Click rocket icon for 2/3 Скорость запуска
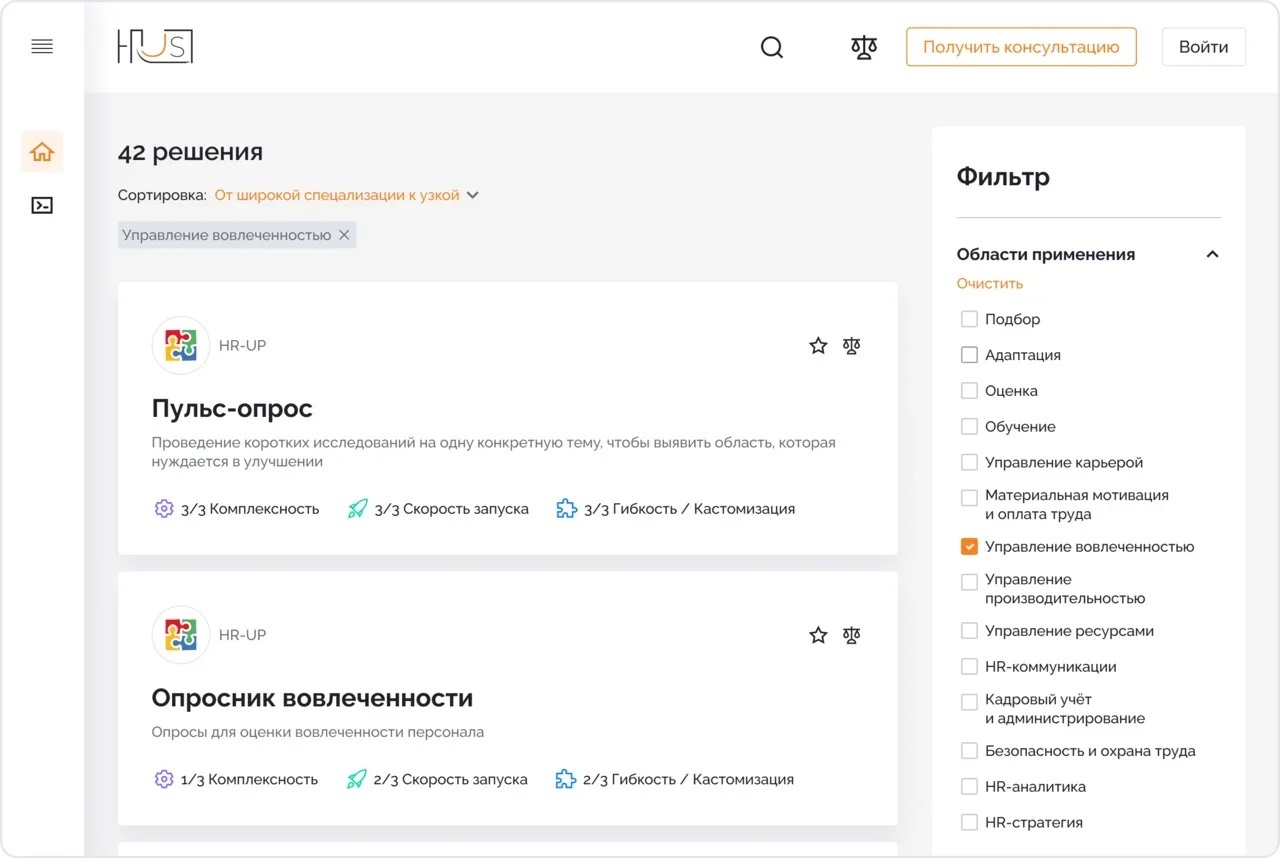 pyautogui.click(x=357, y=779)
